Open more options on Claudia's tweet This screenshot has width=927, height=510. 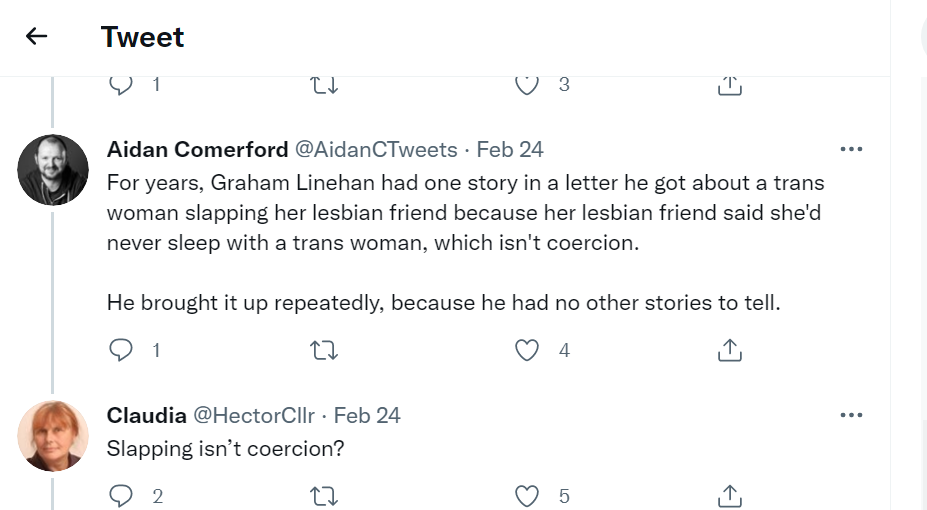(851, 415)
